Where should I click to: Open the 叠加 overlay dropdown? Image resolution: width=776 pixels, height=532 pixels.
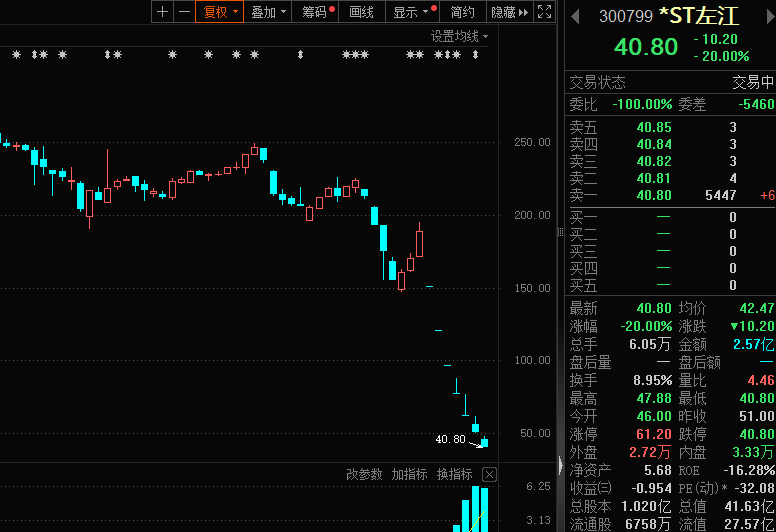click(x=268, y=11)
